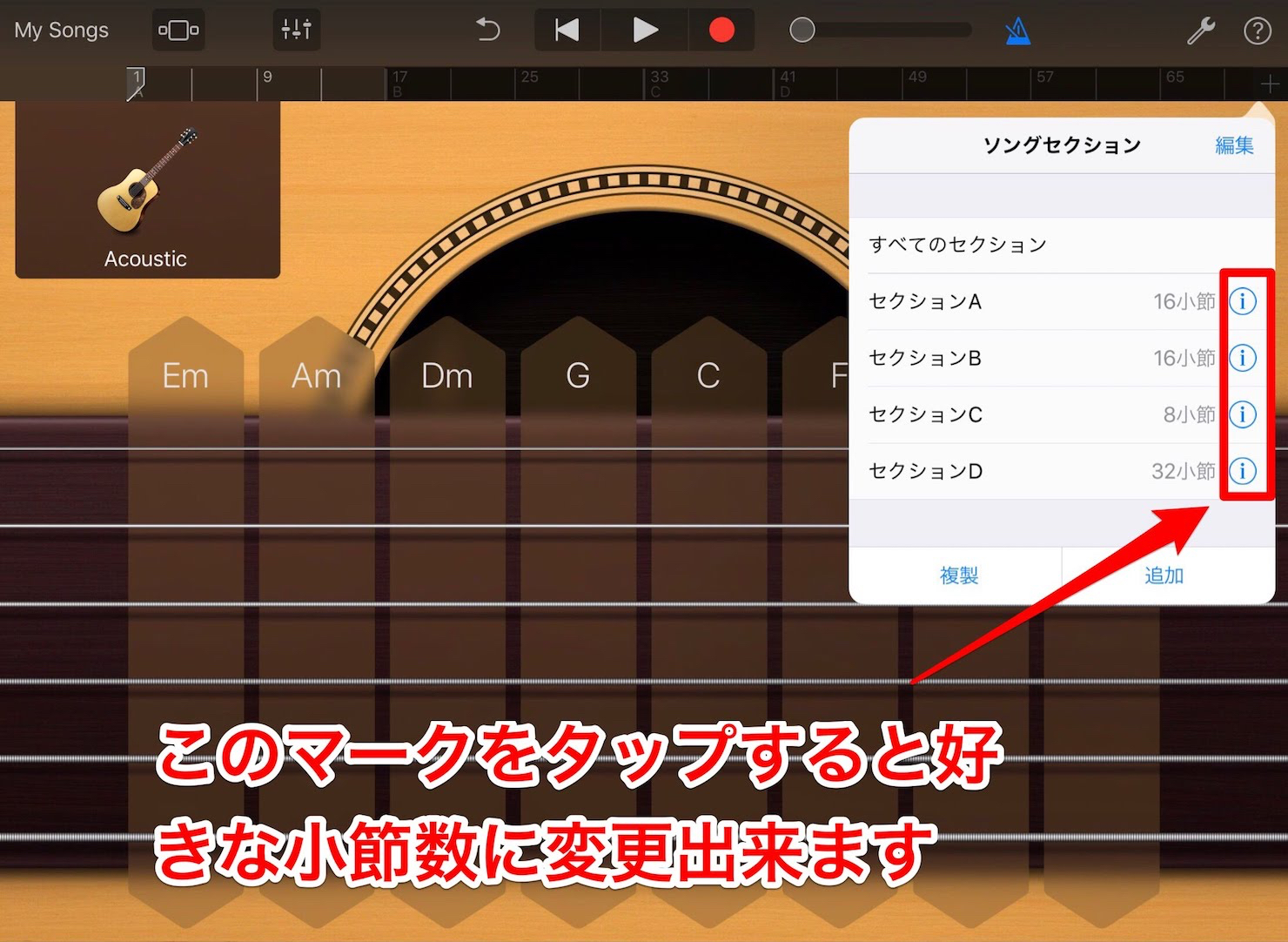Image resolution: width=1288 pixels, height=942 pixels.
Task: Open the help question mark icon
Action: (1257, 31)
